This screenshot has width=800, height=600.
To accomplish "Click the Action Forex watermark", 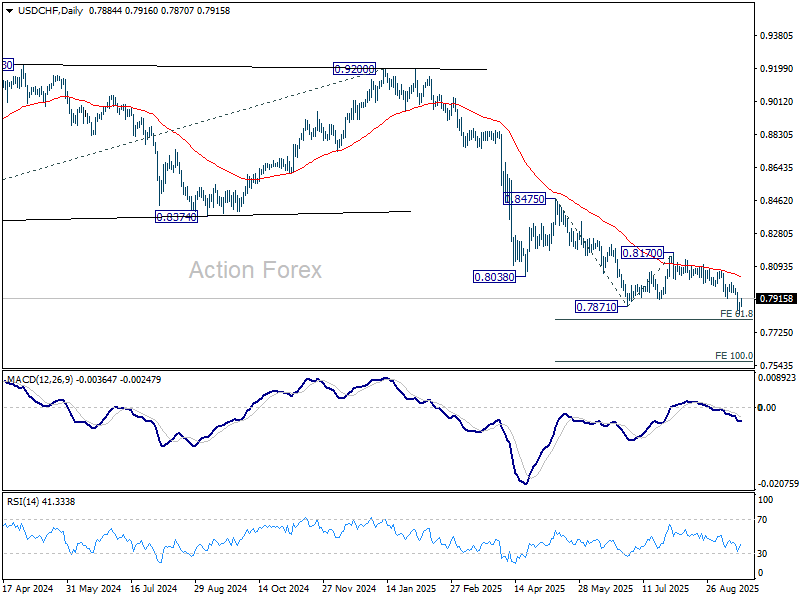I will [x=256, y=270].
